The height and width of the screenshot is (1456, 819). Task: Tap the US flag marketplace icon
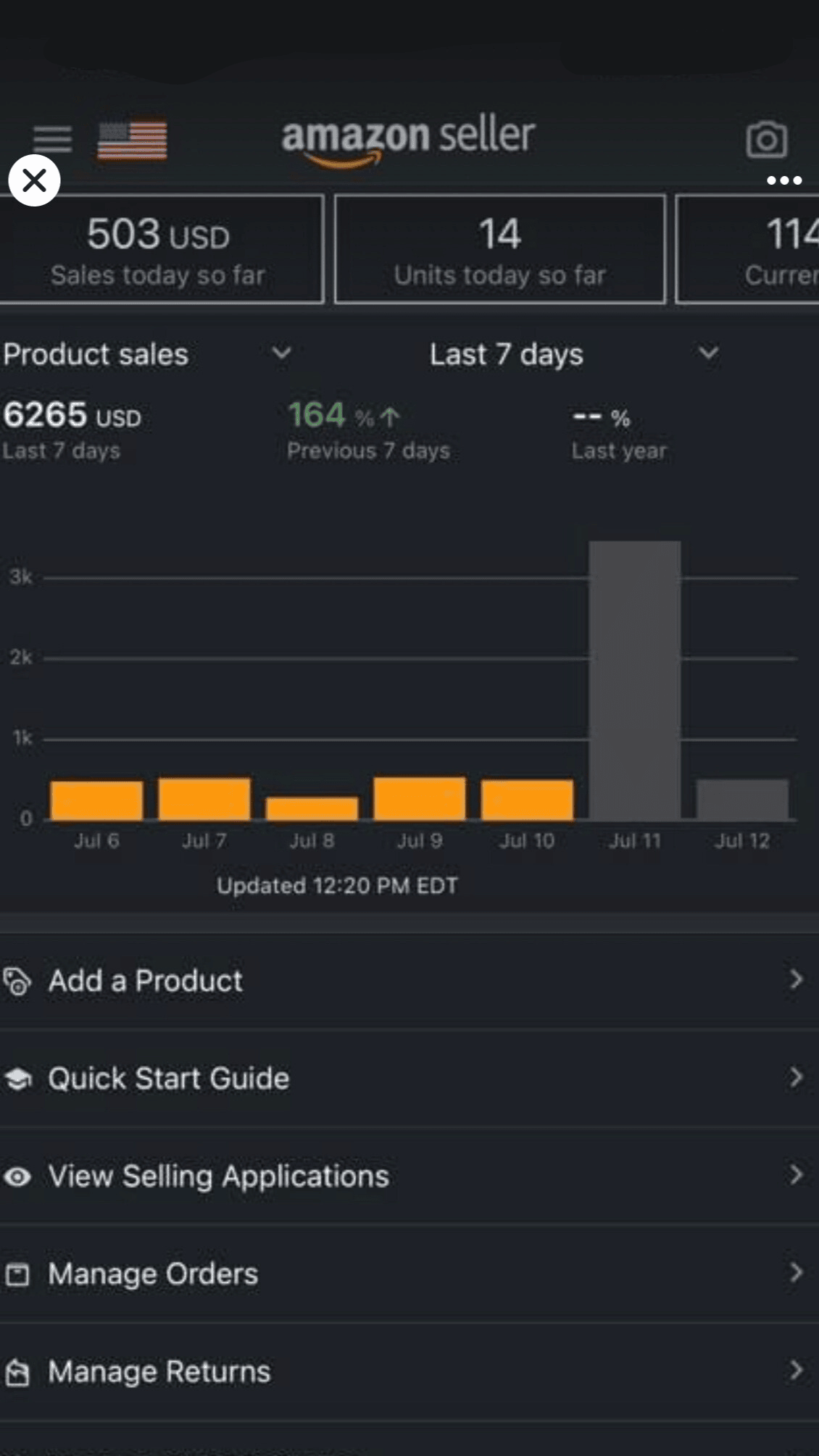point(132,140)
